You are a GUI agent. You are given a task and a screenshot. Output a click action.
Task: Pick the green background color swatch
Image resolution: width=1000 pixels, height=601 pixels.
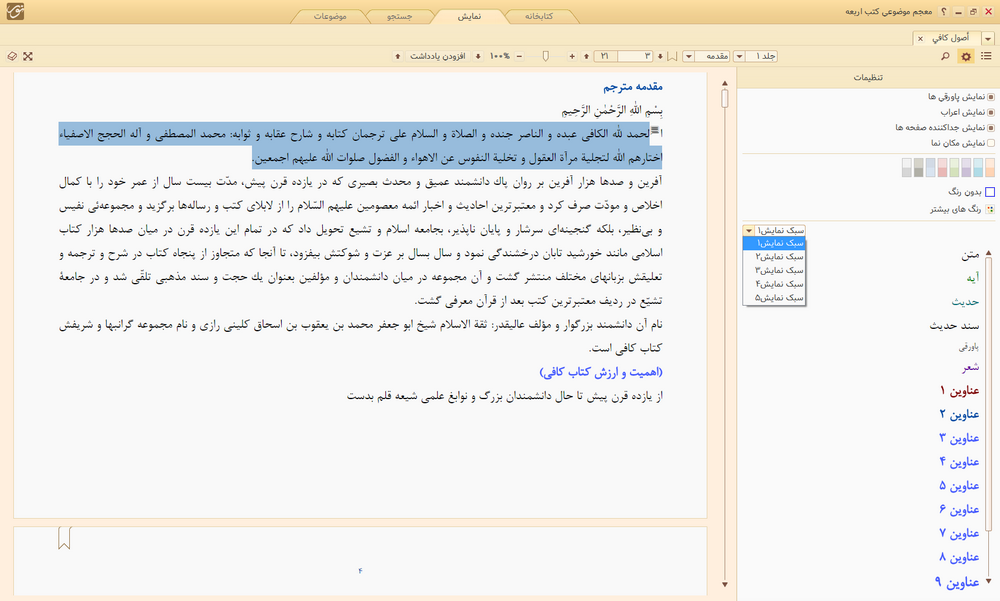(954, 168)
